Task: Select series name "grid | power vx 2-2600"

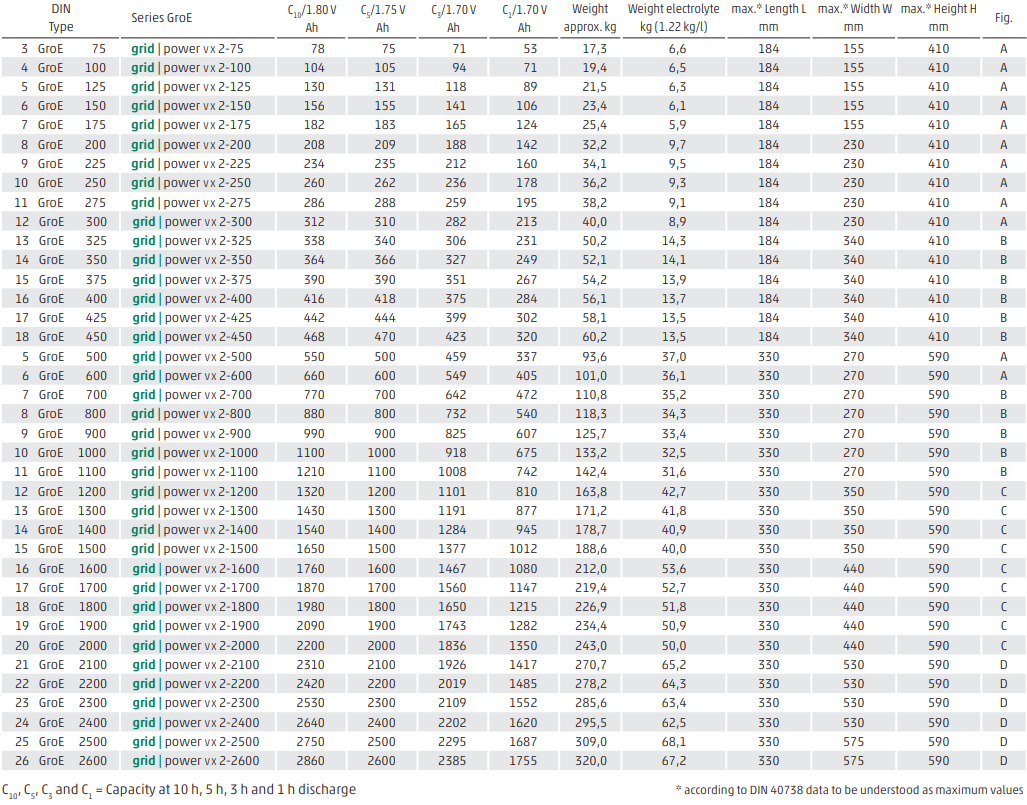Action: pyautogui.click(x=196, y=761)
